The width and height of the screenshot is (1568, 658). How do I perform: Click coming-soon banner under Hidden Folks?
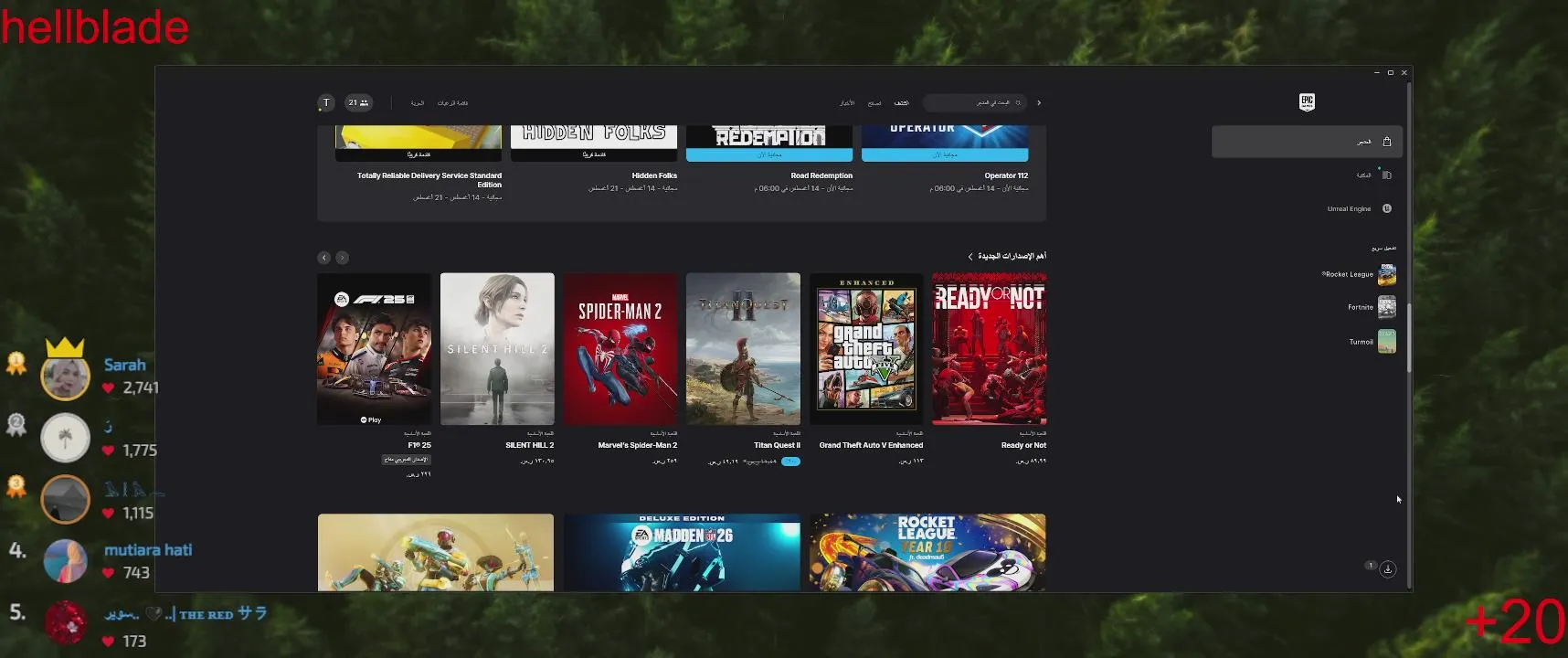point(594,155)
